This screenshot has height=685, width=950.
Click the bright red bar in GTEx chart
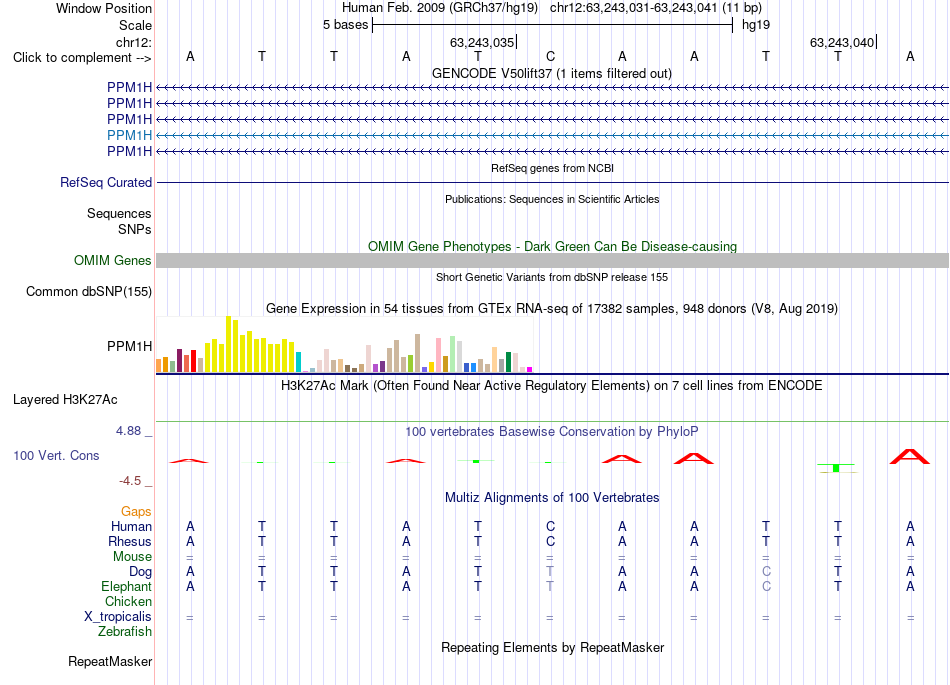point(193,360)
